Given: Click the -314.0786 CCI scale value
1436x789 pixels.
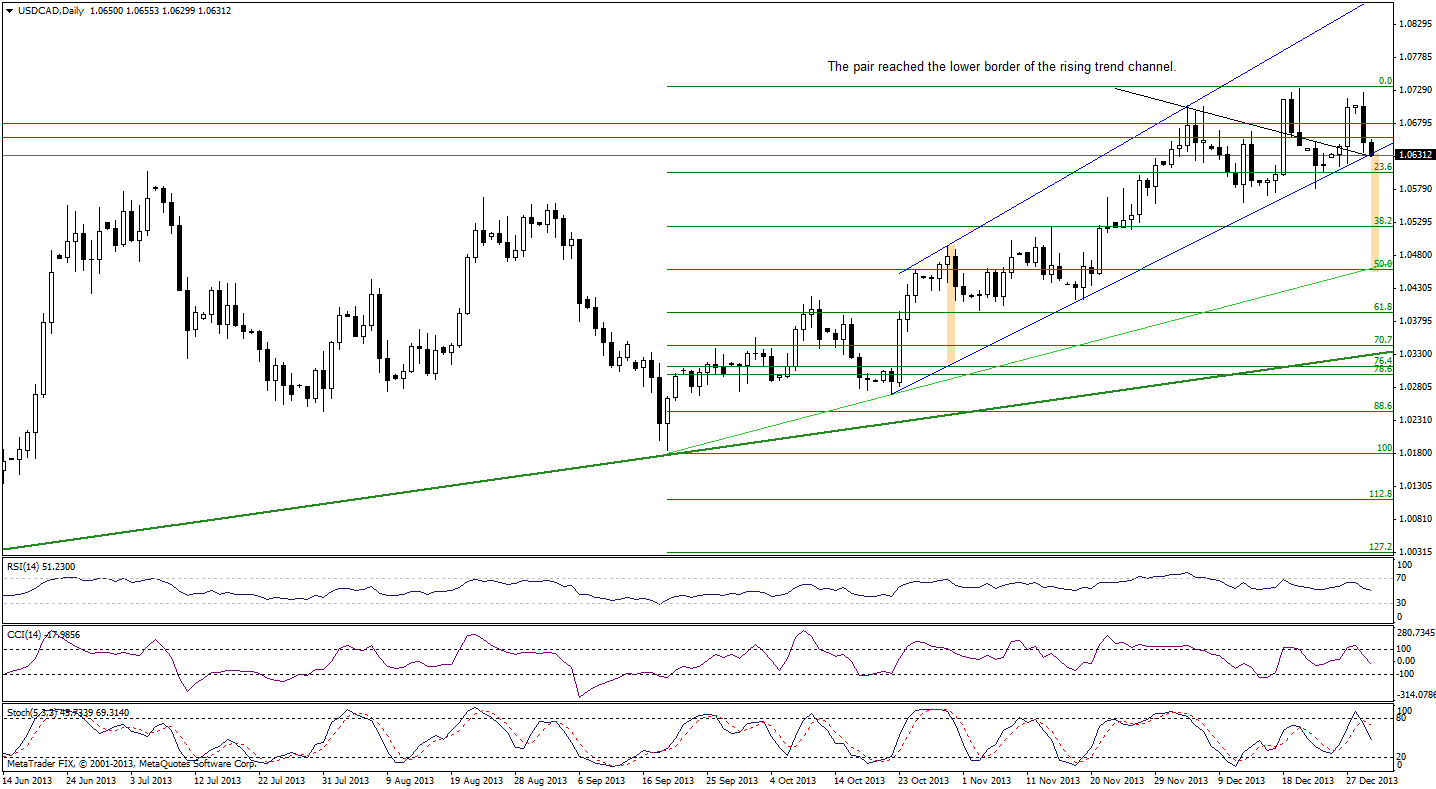Looking at the screenshot, I should point(1416,693).
